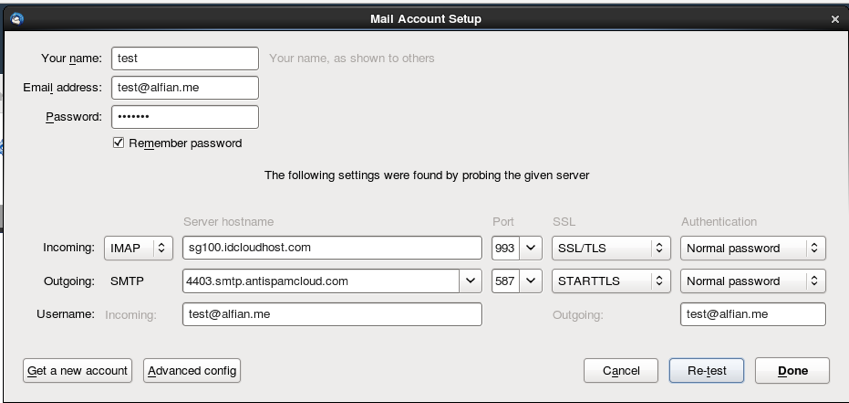This screenshot has width=849, height=403.
Task: Open the Incoming IMAP protocol dropdown
Action: pyautogui.click(x=138, y=248)
